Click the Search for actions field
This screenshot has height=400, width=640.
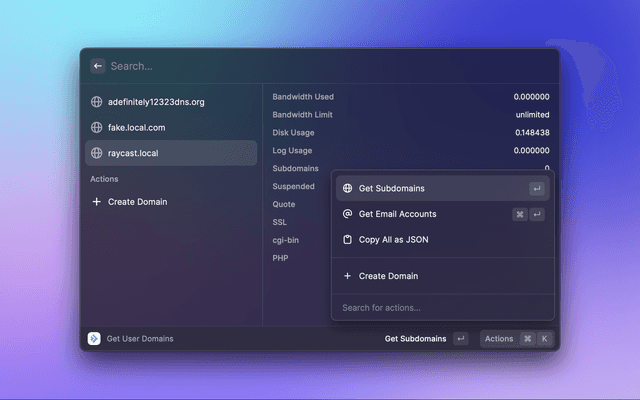[x=442, y=308]
